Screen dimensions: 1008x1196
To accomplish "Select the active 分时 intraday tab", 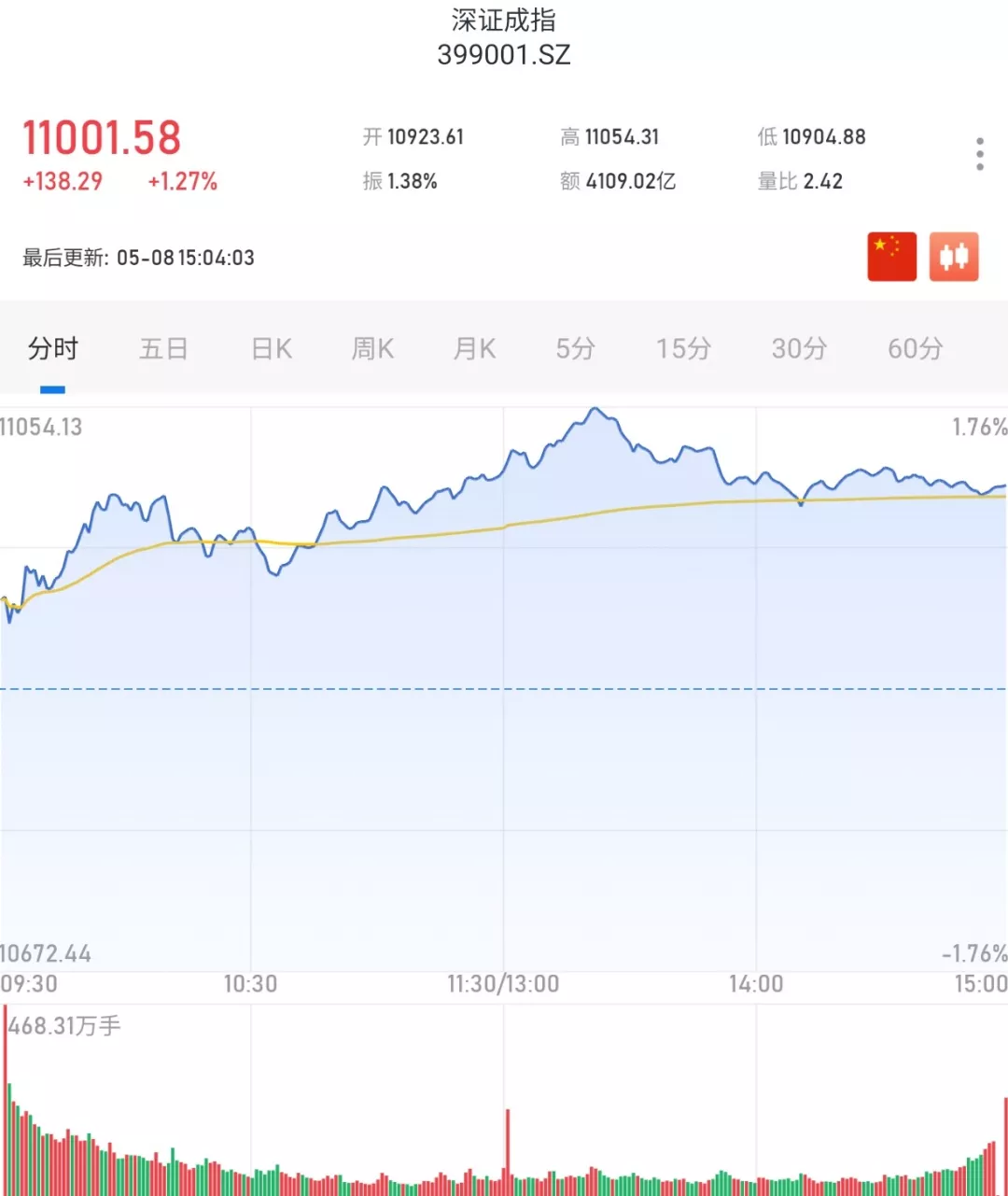I will tap(53, 348).
